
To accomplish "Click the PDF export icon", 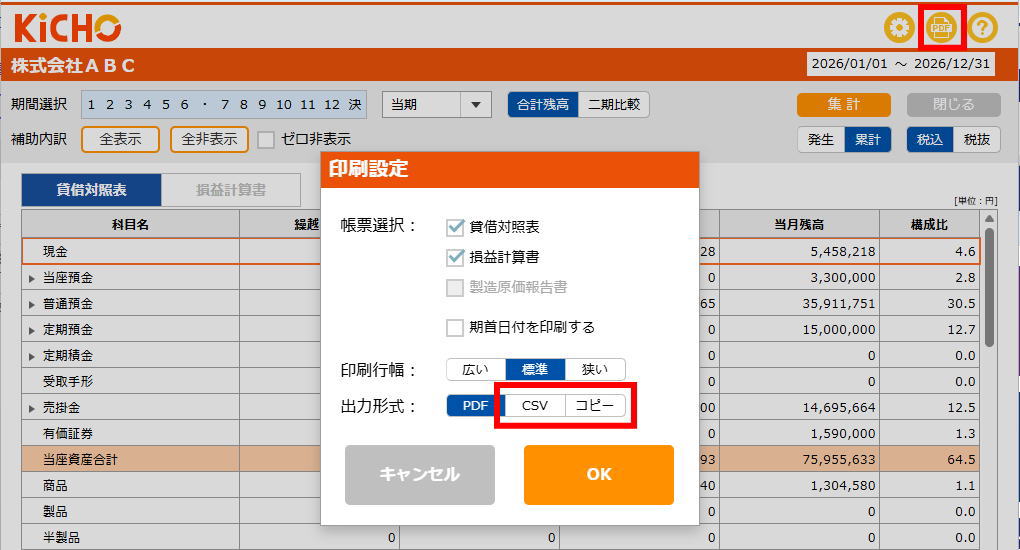I will pyautogui.click(x=941, y=27).
